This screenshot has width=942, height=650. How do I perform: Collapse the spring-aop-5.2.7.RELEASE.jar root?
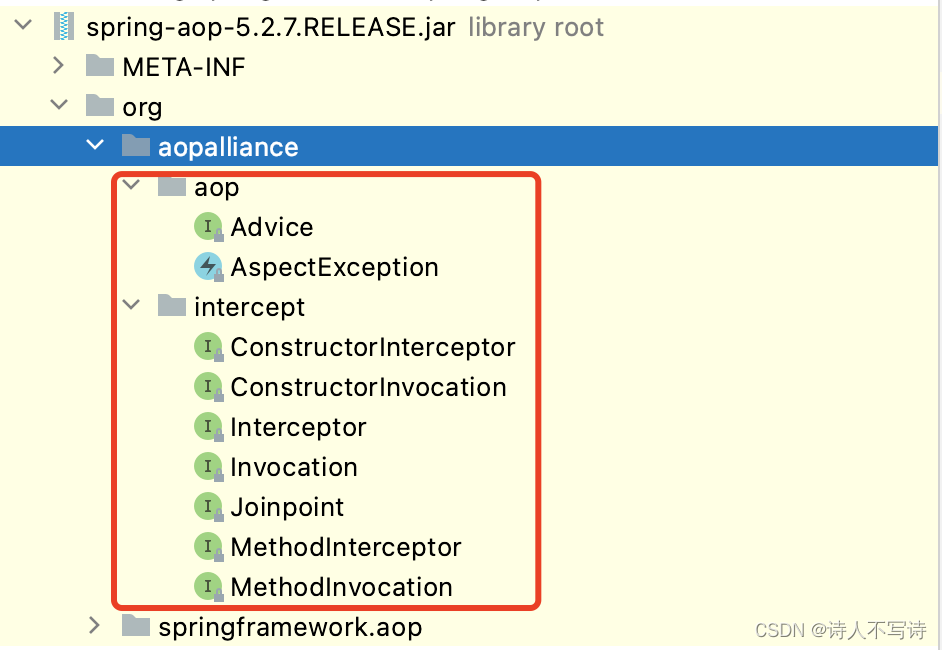point(22,26)
